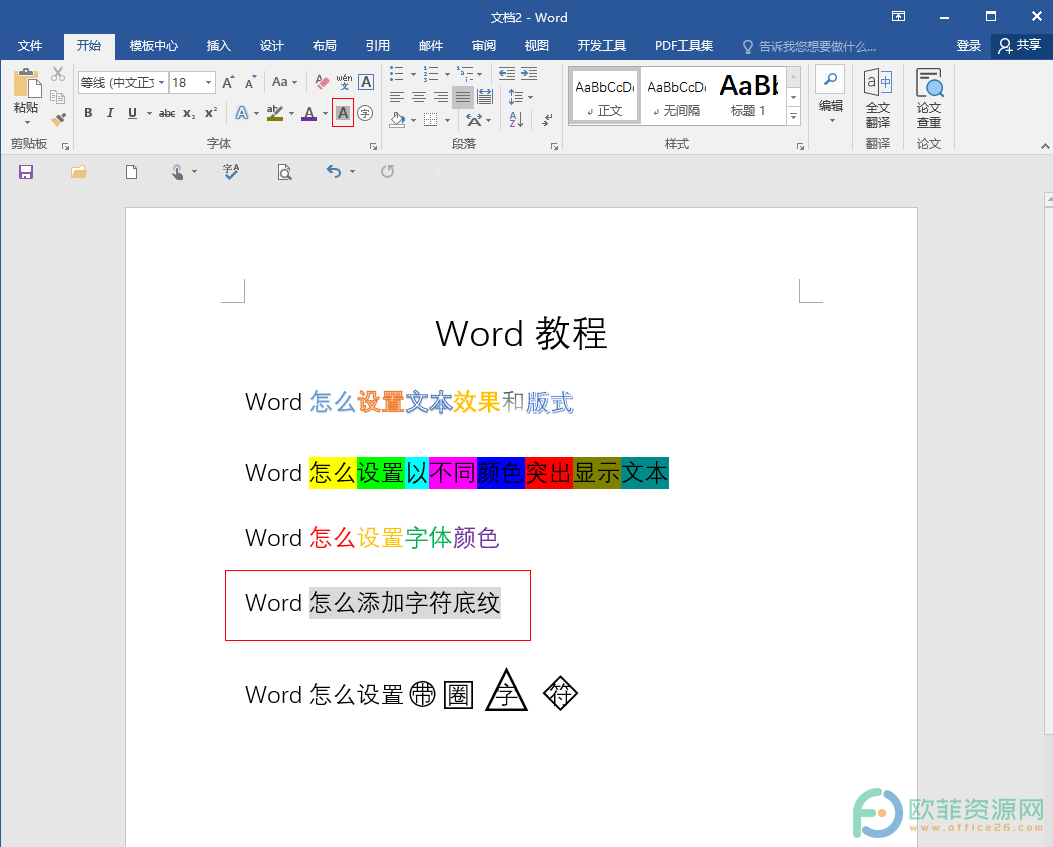Sort text with A-Z sort icon

point(516,120)
